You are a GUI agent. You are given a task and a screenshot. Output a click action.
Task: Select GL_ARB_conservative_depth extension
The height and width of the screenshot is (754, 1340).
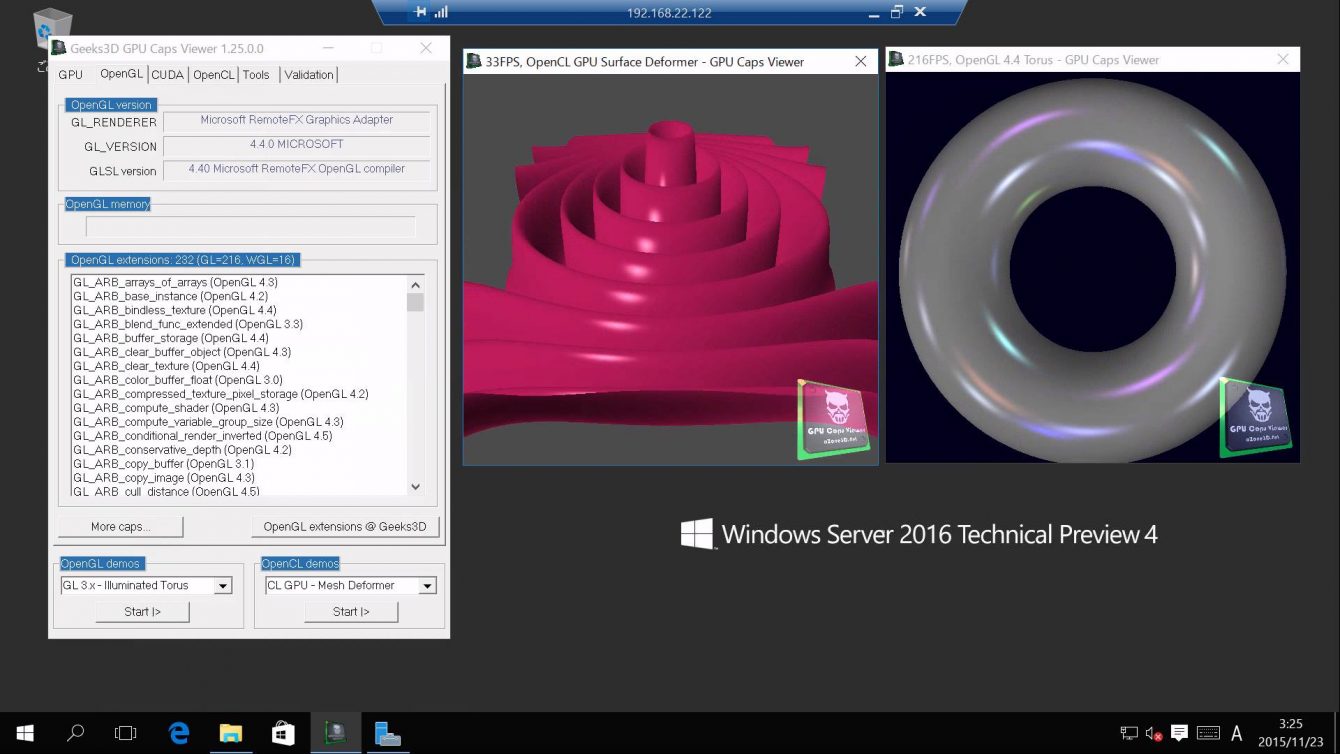coord(182,451)
